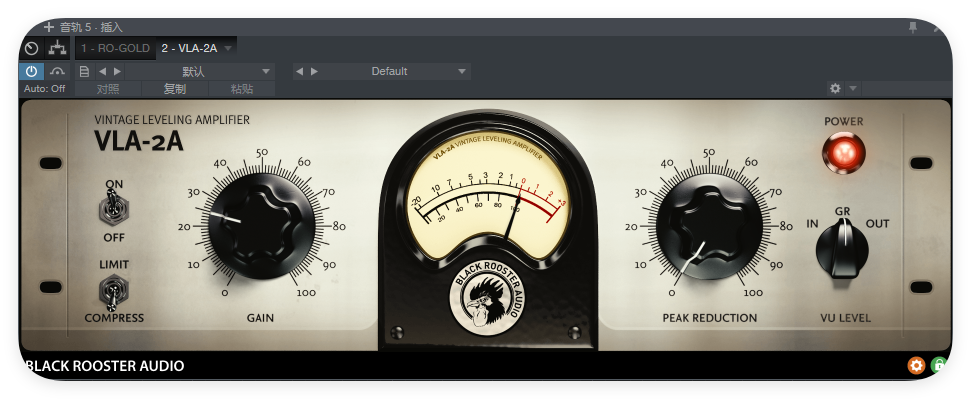Open the Default program dropdown

(x=396, y=71)
